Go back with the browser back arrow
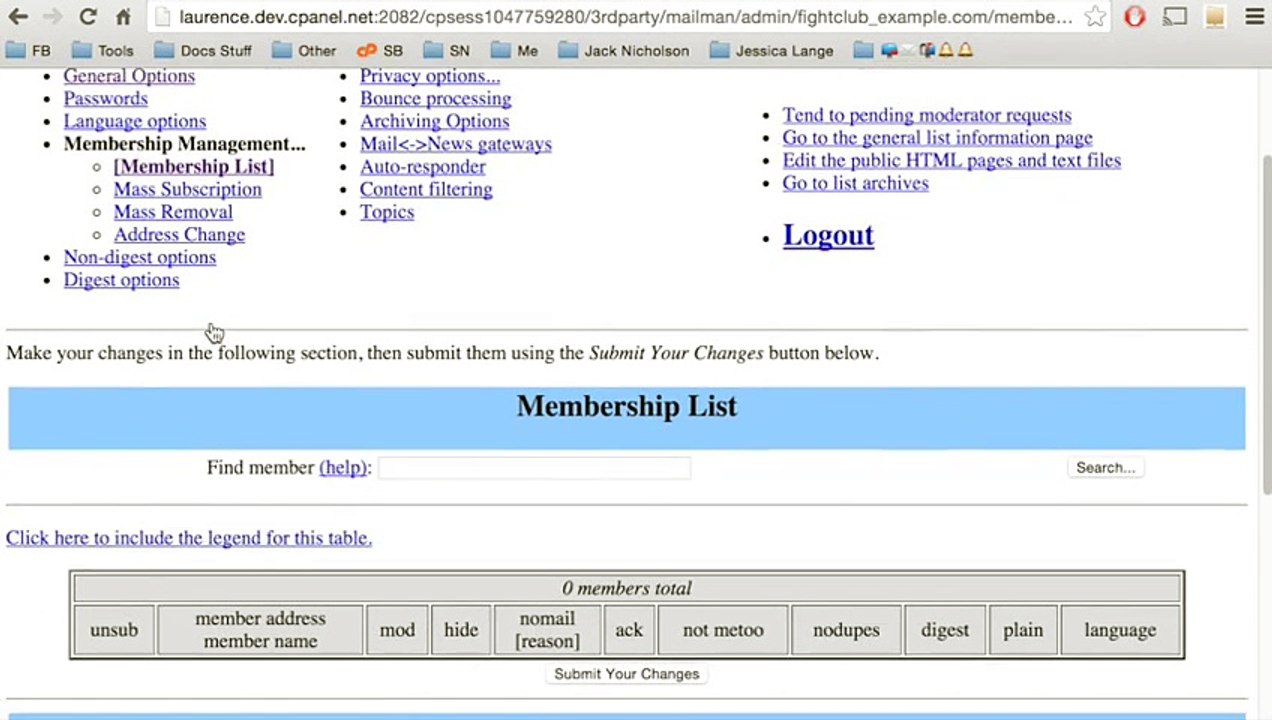 pos(17,17)
